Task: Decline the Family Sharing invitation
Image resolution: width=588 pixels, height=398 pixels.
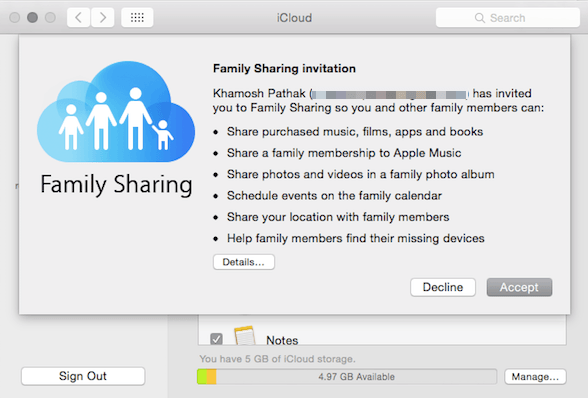Action: (x=443, y=287)
